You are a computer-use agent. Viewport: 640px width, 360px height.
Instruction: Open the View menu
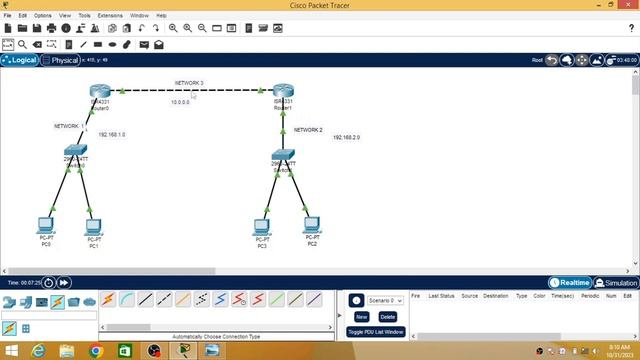64,16
